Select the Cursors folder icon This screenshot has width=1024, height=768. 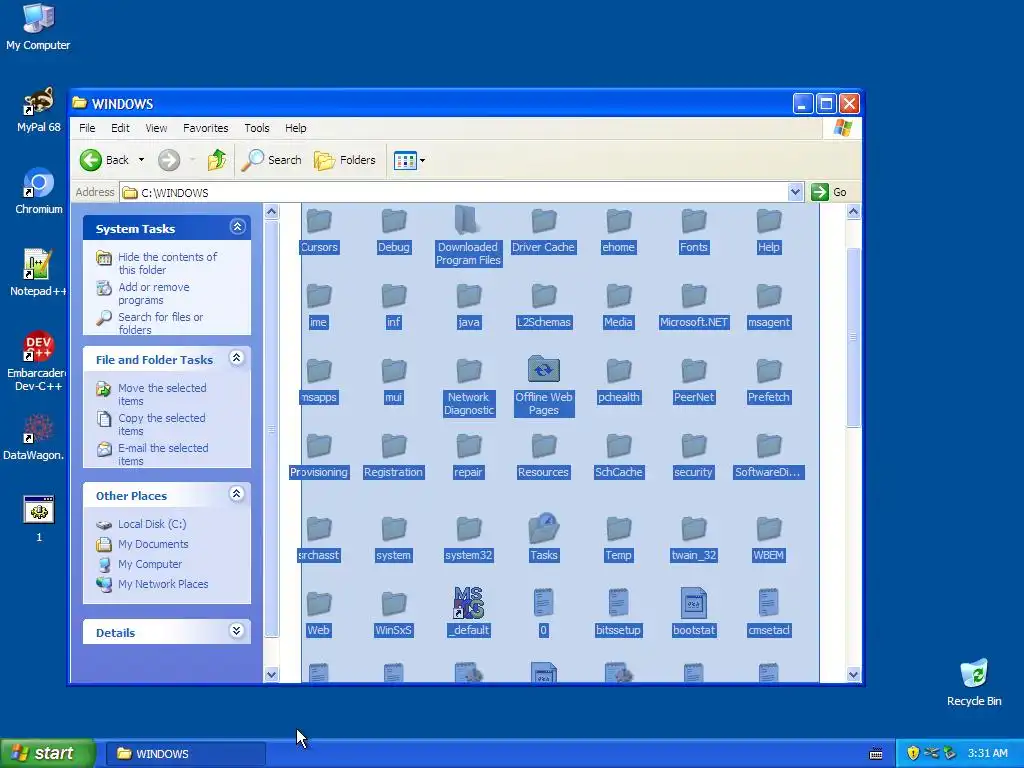tap(319, 221)
